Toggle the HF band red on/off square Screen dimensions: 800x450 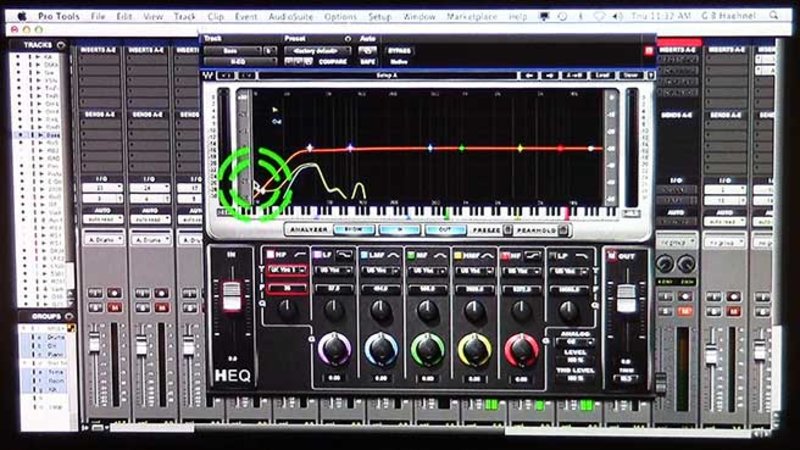(505, 256)
